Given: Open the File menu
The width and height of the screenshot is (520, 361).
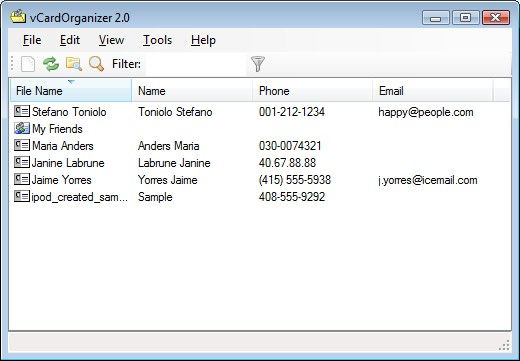Looking at the screenshot, I should click(x=32, y=40).
